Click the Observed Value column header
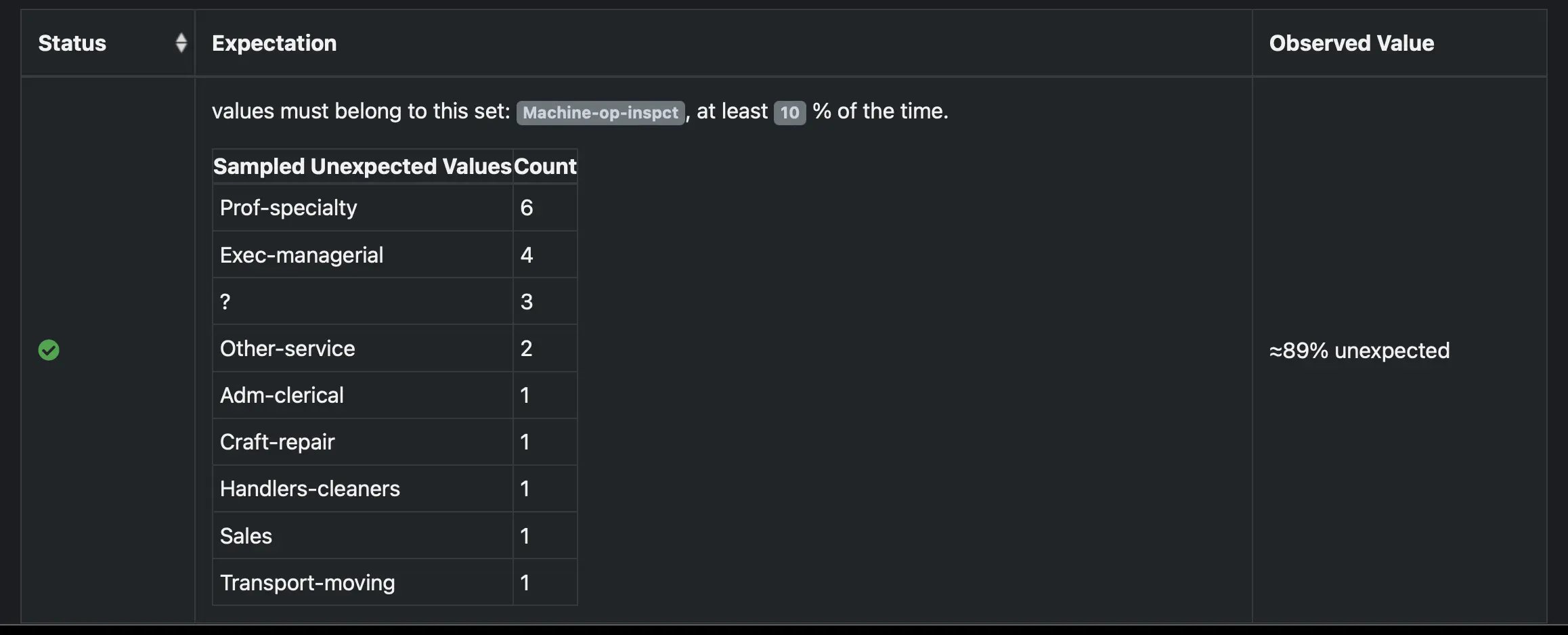This screenshot has width=1568, height=635. point(1351,43)
